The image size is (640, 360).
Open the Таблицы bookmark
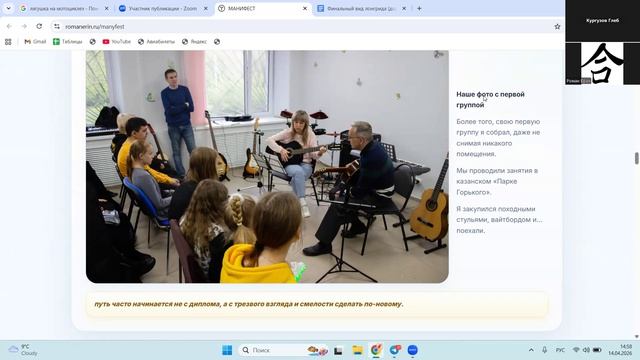click(x=68, y=42)
